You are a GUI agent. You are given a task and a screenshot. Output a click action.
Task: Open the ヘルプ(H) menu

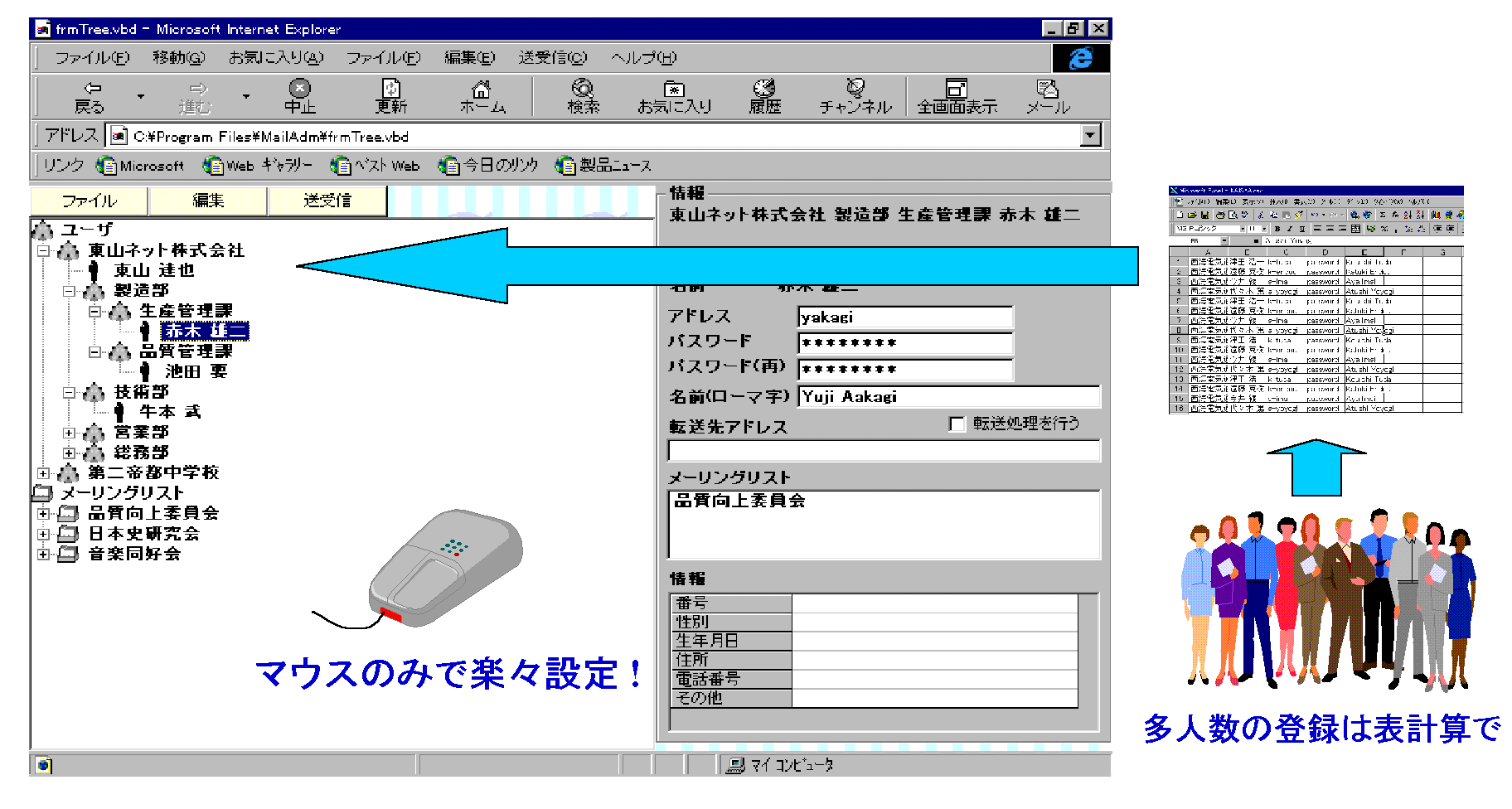(643, 57)
